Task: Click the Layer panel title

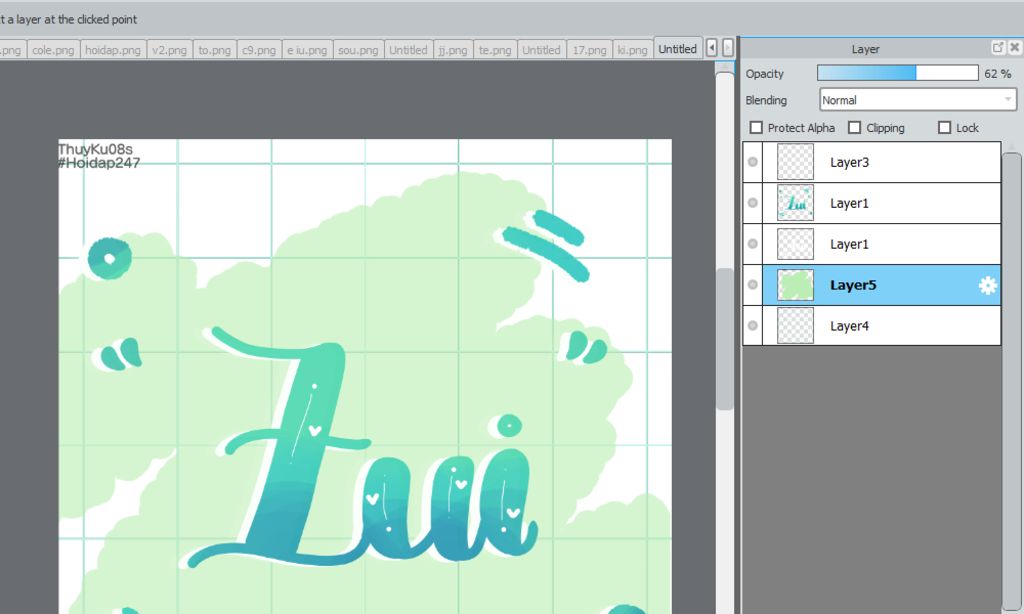Action: pos(865,49)
